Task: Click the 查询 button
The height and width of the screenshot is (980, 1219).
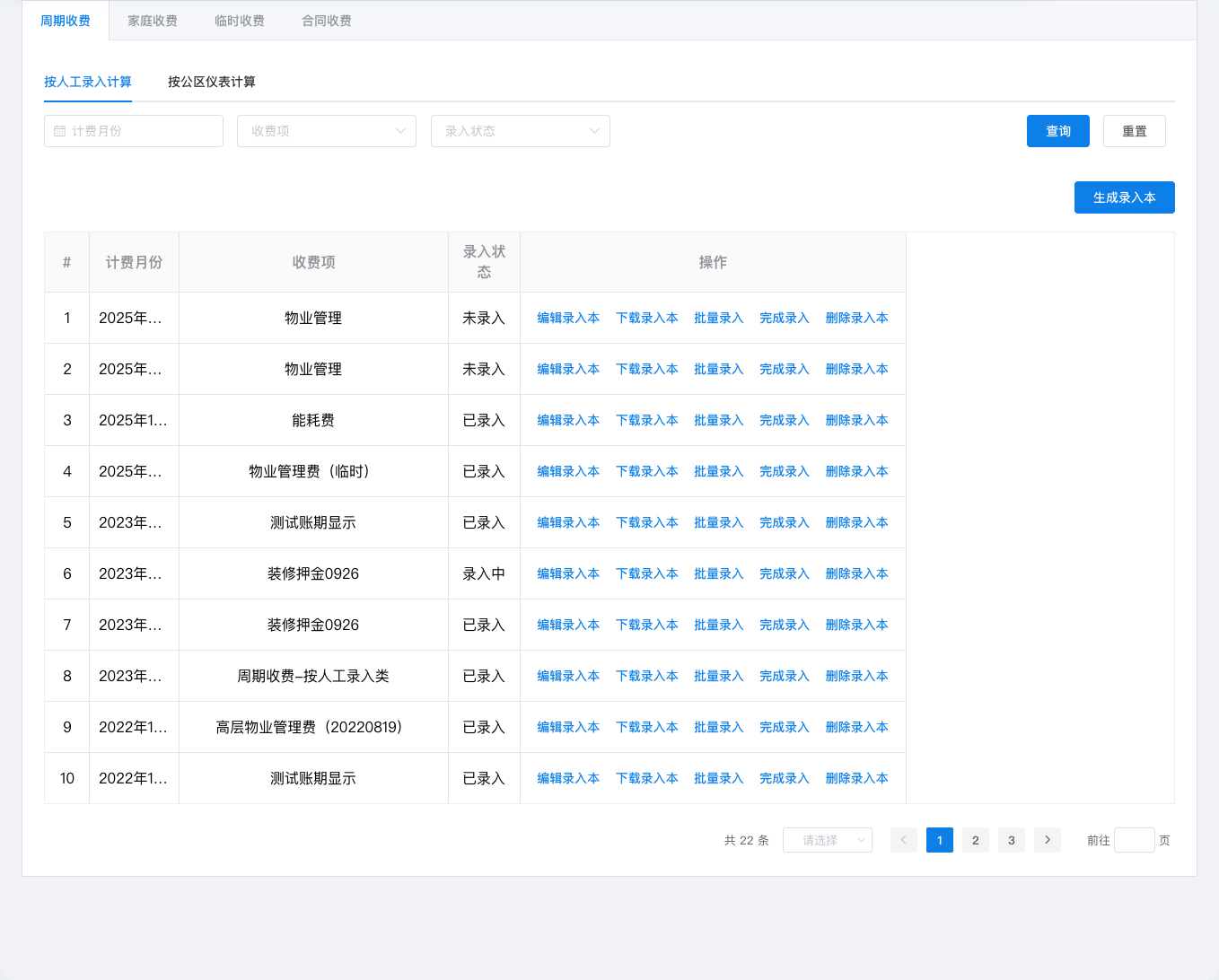Action: (x=1057, y=131)
